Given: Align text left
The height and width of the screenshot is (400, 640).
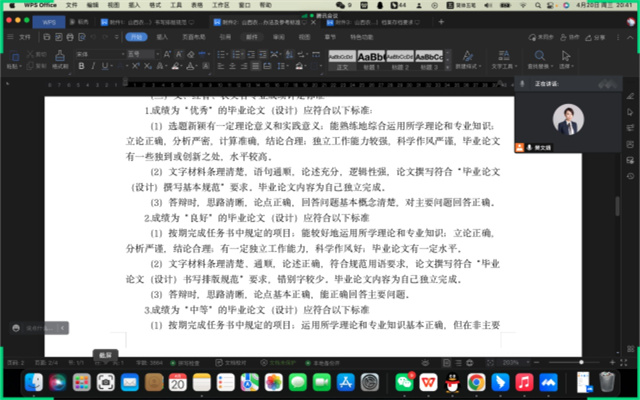Looking at the screenshot, I should (221, 66).
